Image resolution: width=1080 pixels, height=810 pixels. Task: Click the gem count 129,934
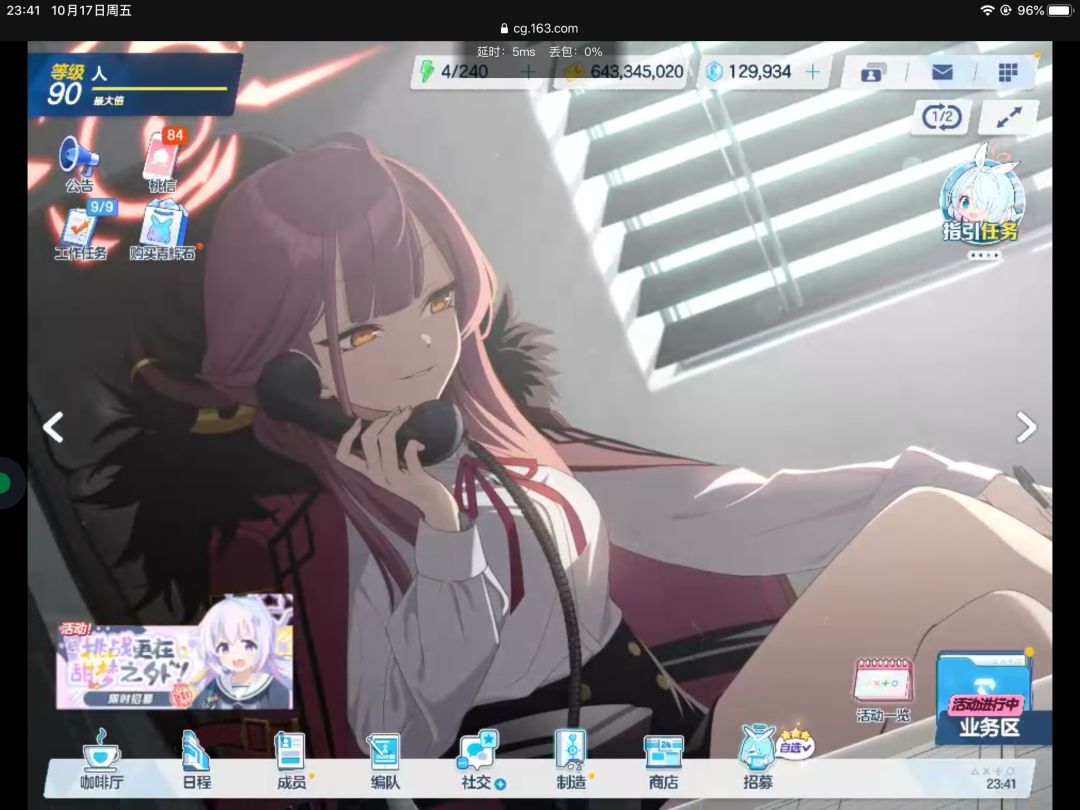(x=759, y=72)
